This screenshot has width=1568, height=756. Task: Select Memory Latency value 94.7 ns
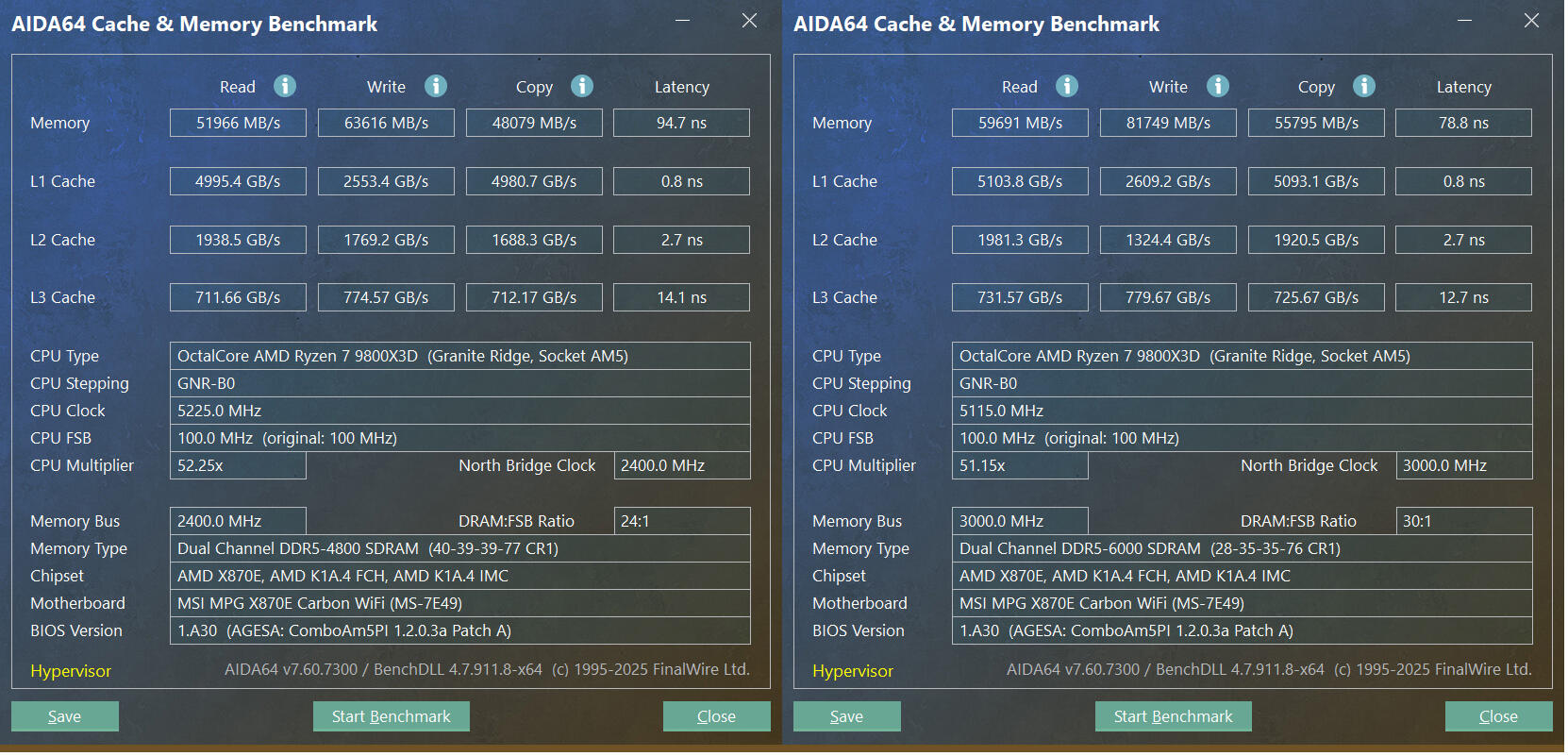point(682,123)
